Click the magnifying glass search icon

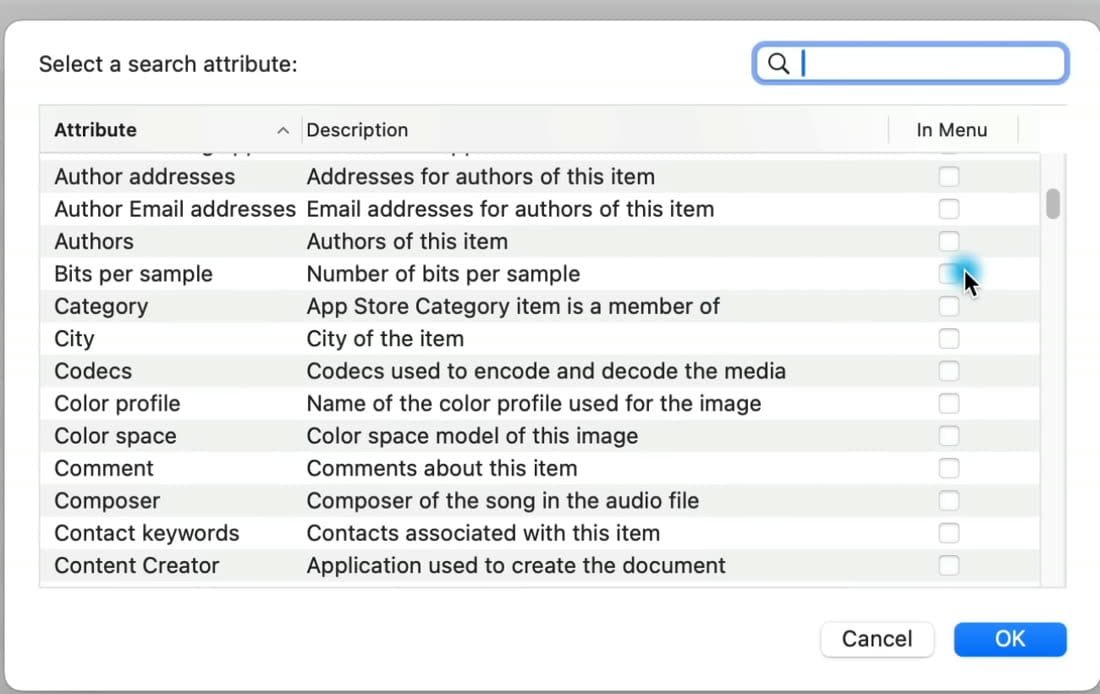coord(778,64)
